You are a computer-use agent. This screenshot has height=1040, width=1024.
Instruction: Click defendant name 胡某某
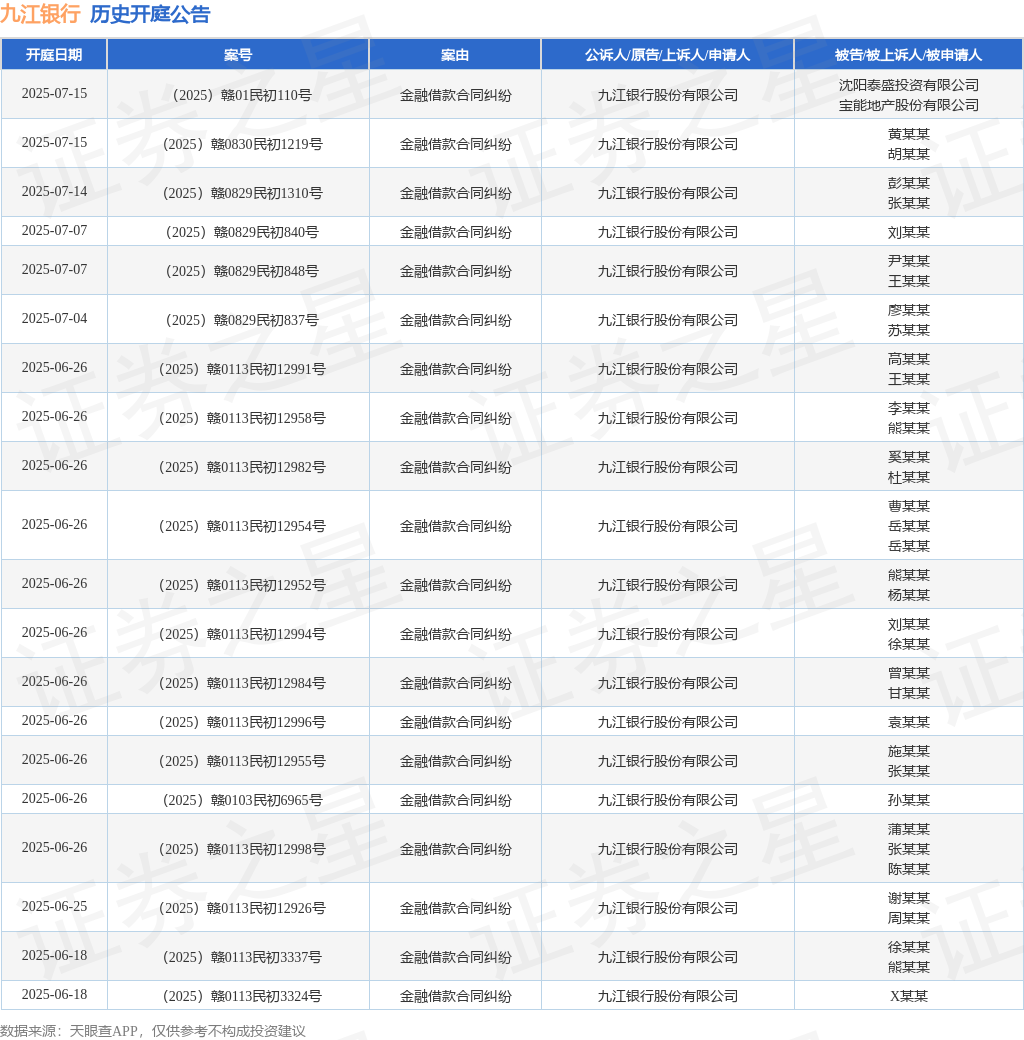tap(909, 155)
